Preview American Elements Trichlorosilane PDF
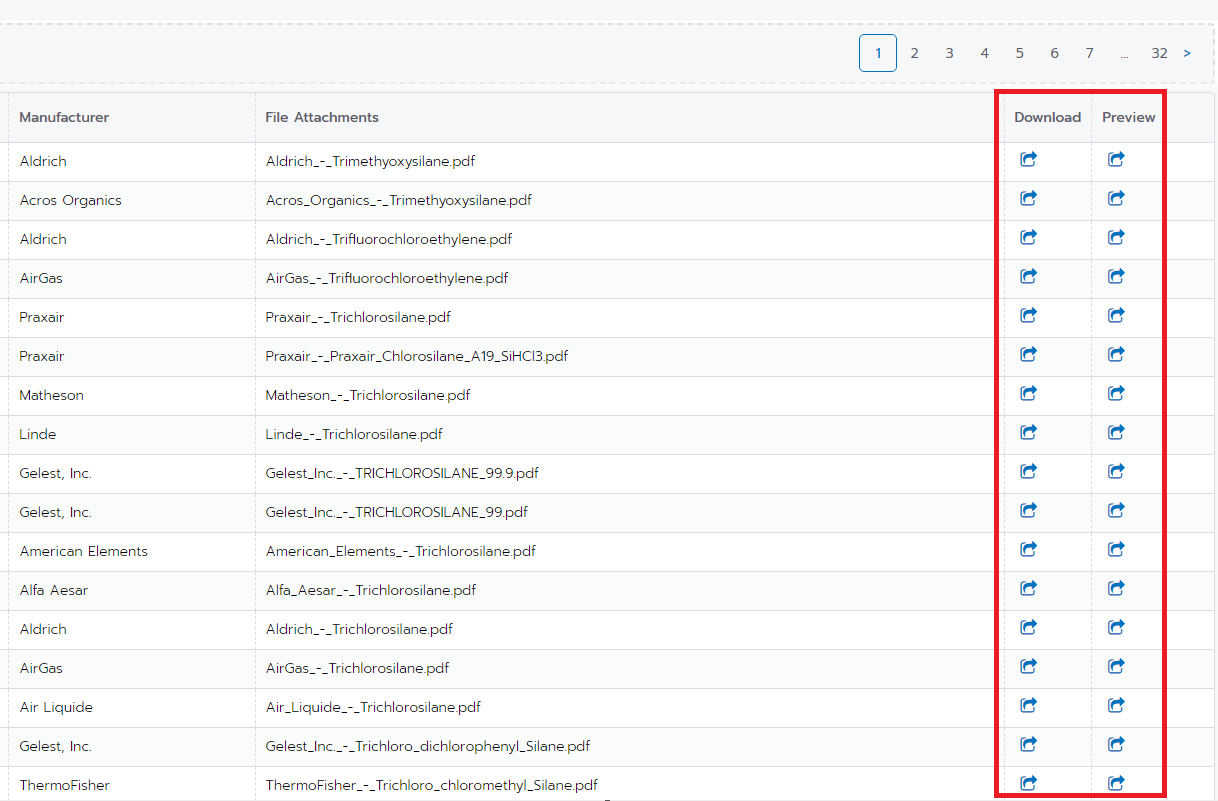Image resolution: width=1218 pixels, height=801 pixels. click(1116, 549)
